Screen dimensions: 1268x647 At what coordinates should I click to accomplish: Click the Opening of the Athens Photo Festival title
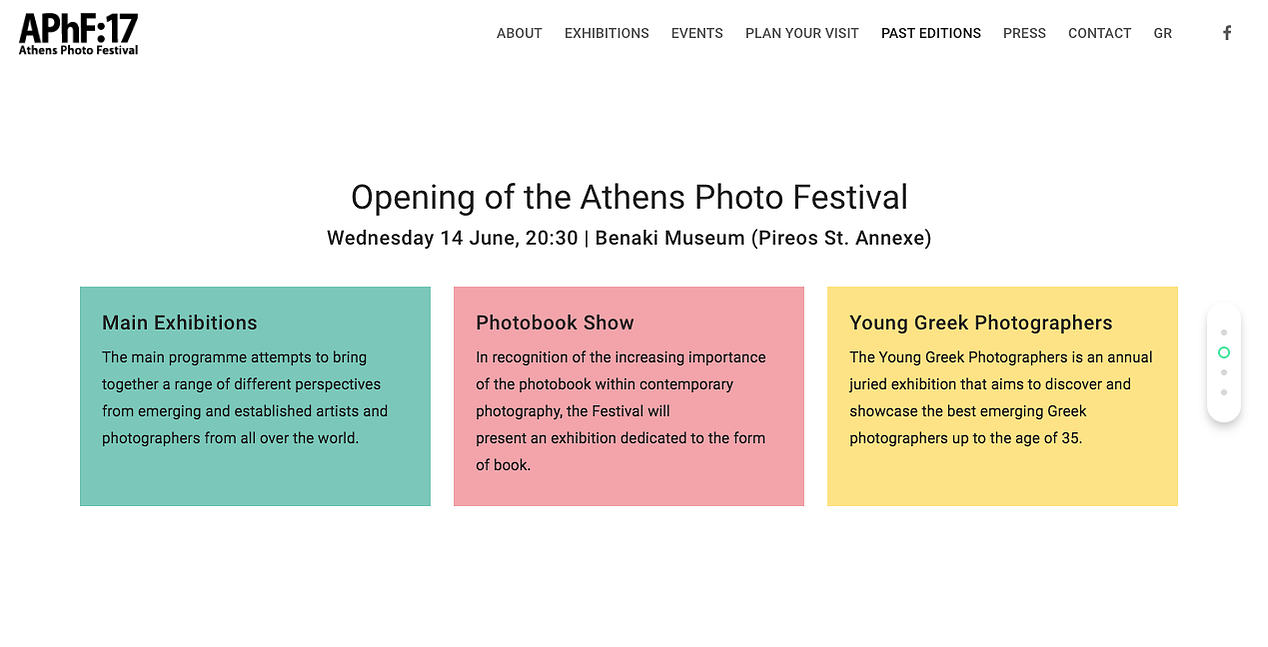629,197
